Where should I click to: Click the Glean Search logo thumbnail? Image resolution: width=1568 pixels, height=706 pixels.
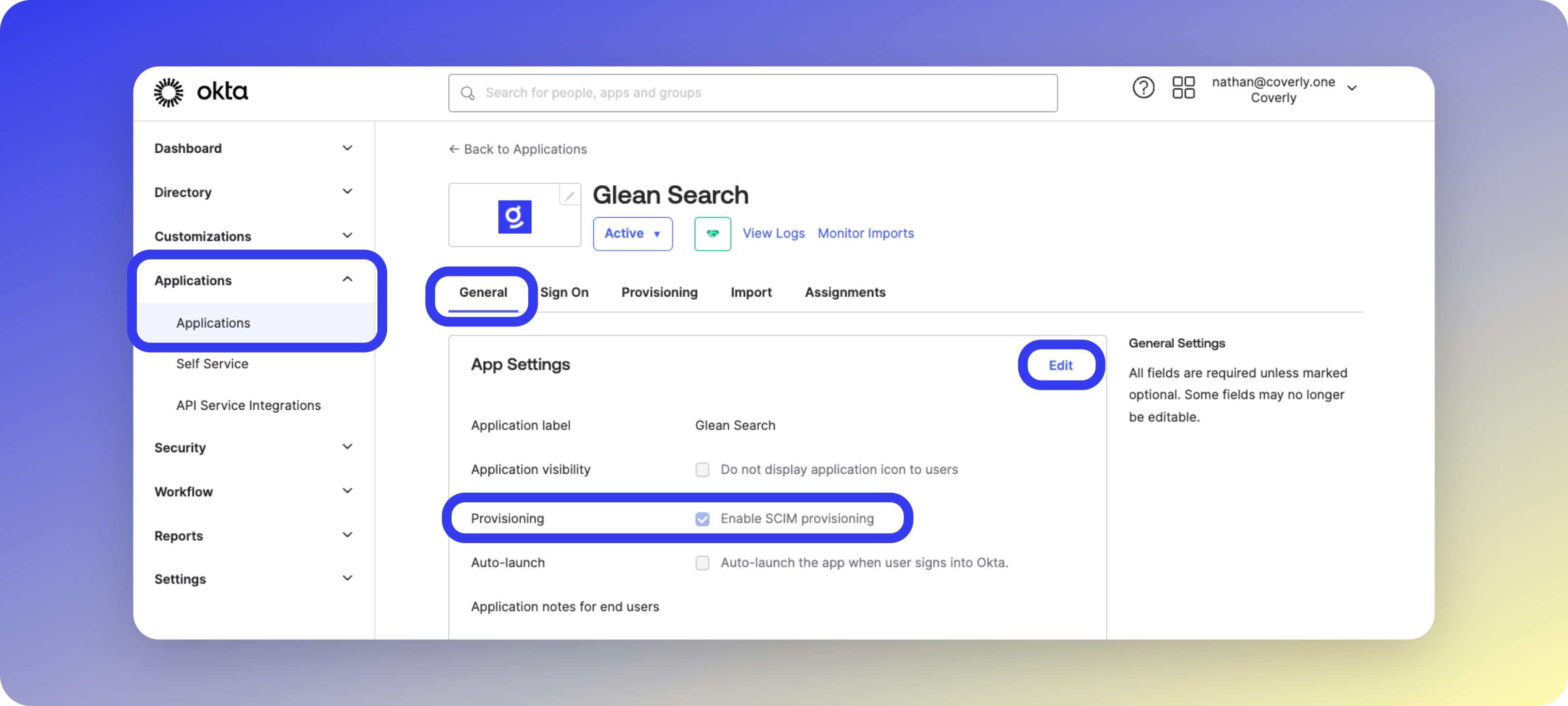coord(514,217)
